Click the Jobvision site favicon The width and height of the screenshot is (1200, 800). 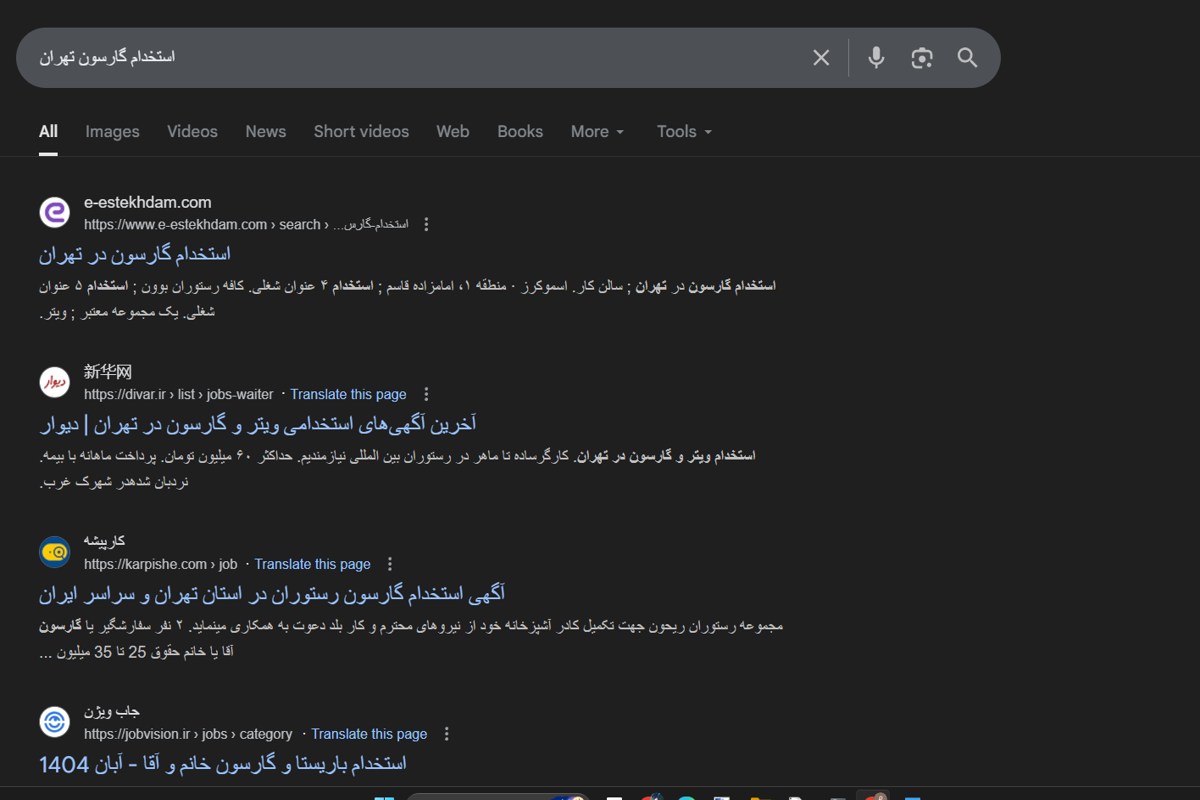(x=54, y=721)
